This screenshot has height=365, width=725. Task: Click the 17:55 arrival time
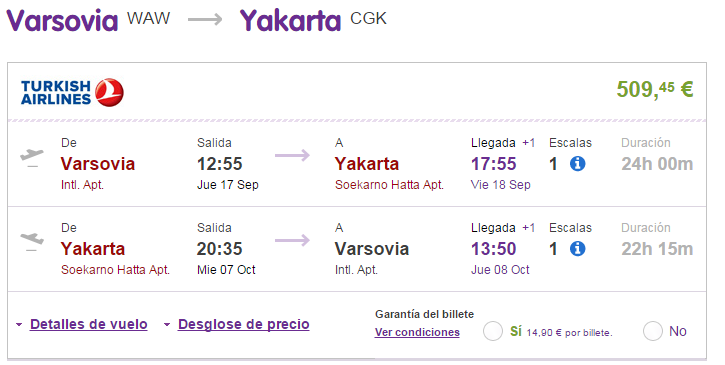493,164
